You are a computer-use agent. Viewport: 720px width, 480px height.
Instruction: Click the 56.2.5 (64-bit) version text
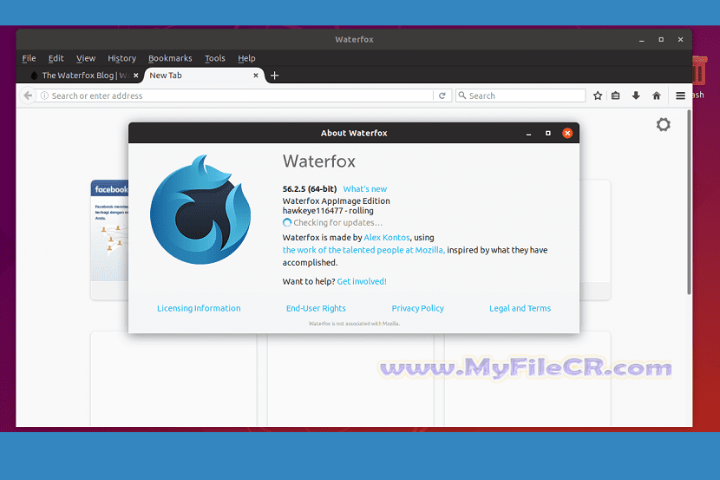click(309, 189)
